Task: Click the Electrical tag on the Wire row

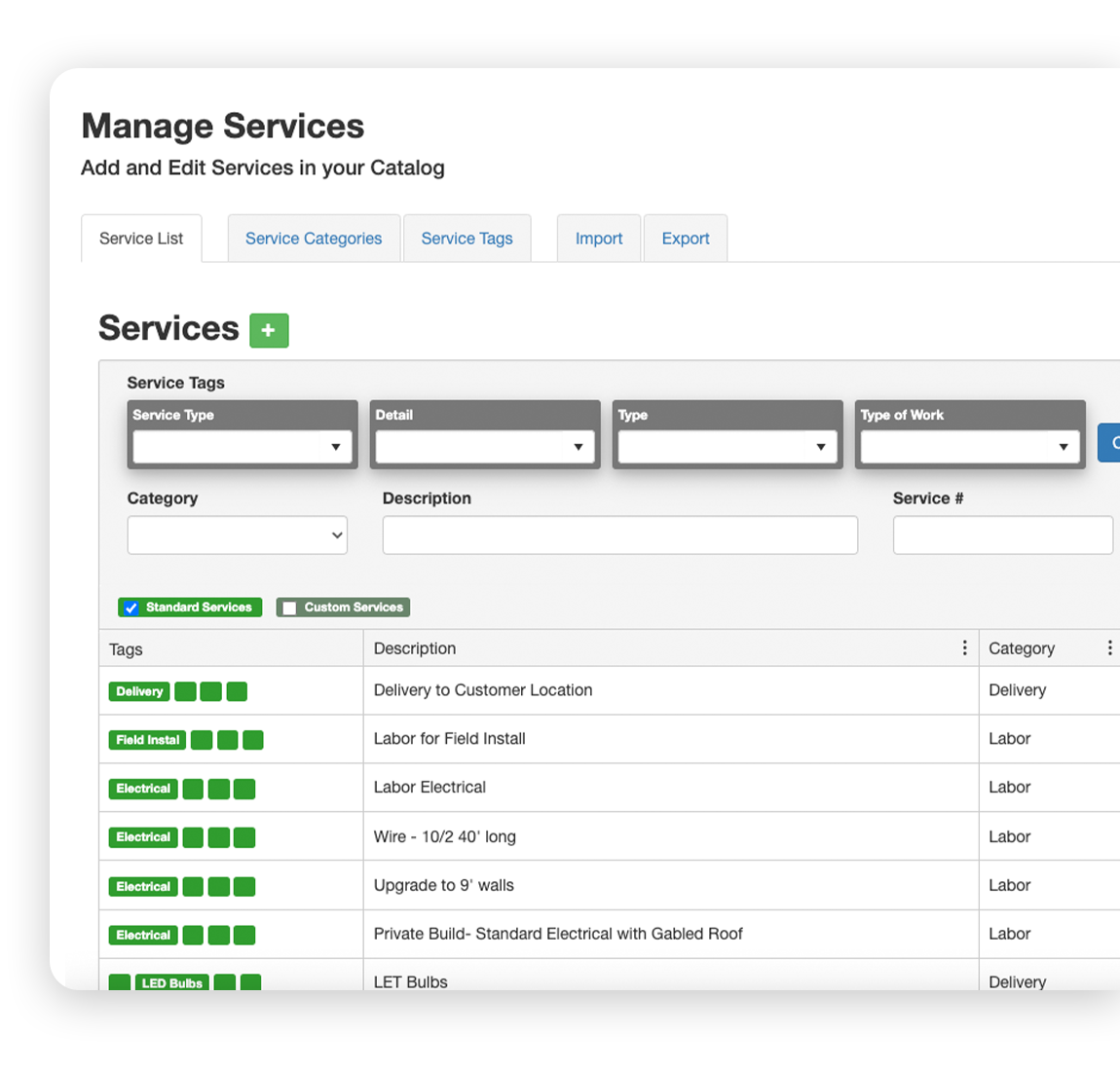Action: click(142, 837)
